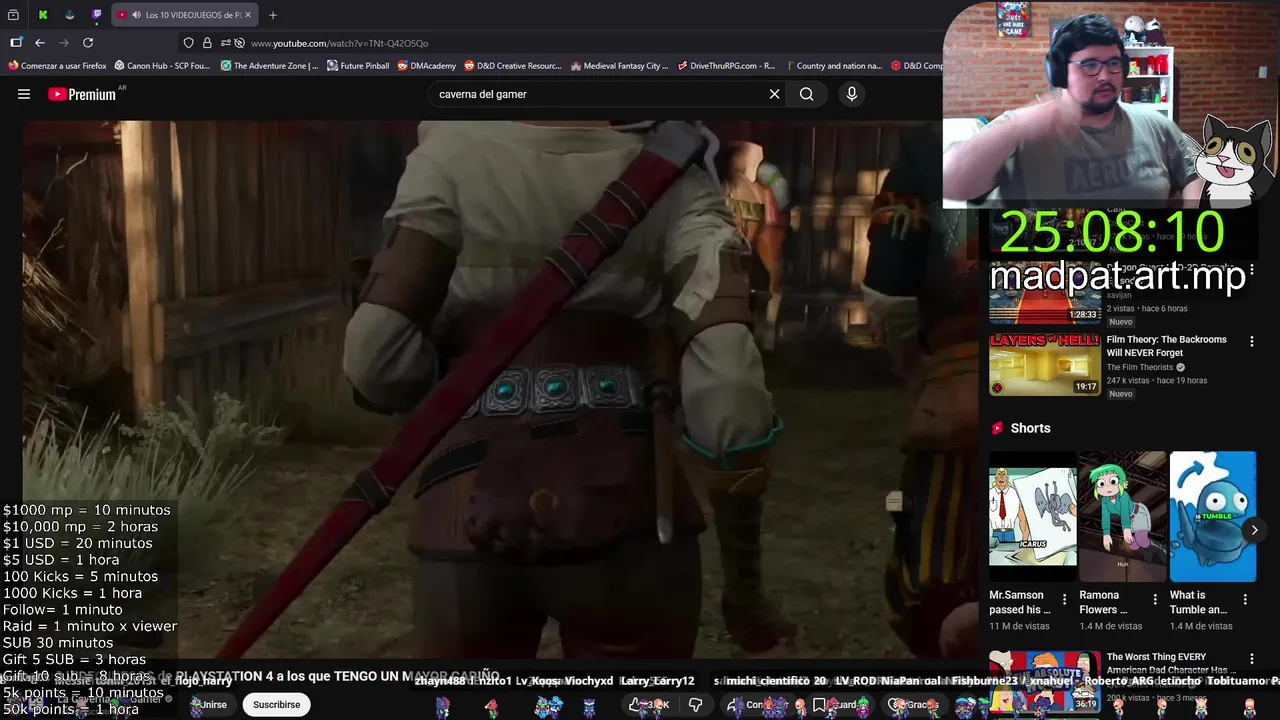Screen dimensions: 1280x720
Task: Run search with magnifier button
Action: (x=807, y=94)
